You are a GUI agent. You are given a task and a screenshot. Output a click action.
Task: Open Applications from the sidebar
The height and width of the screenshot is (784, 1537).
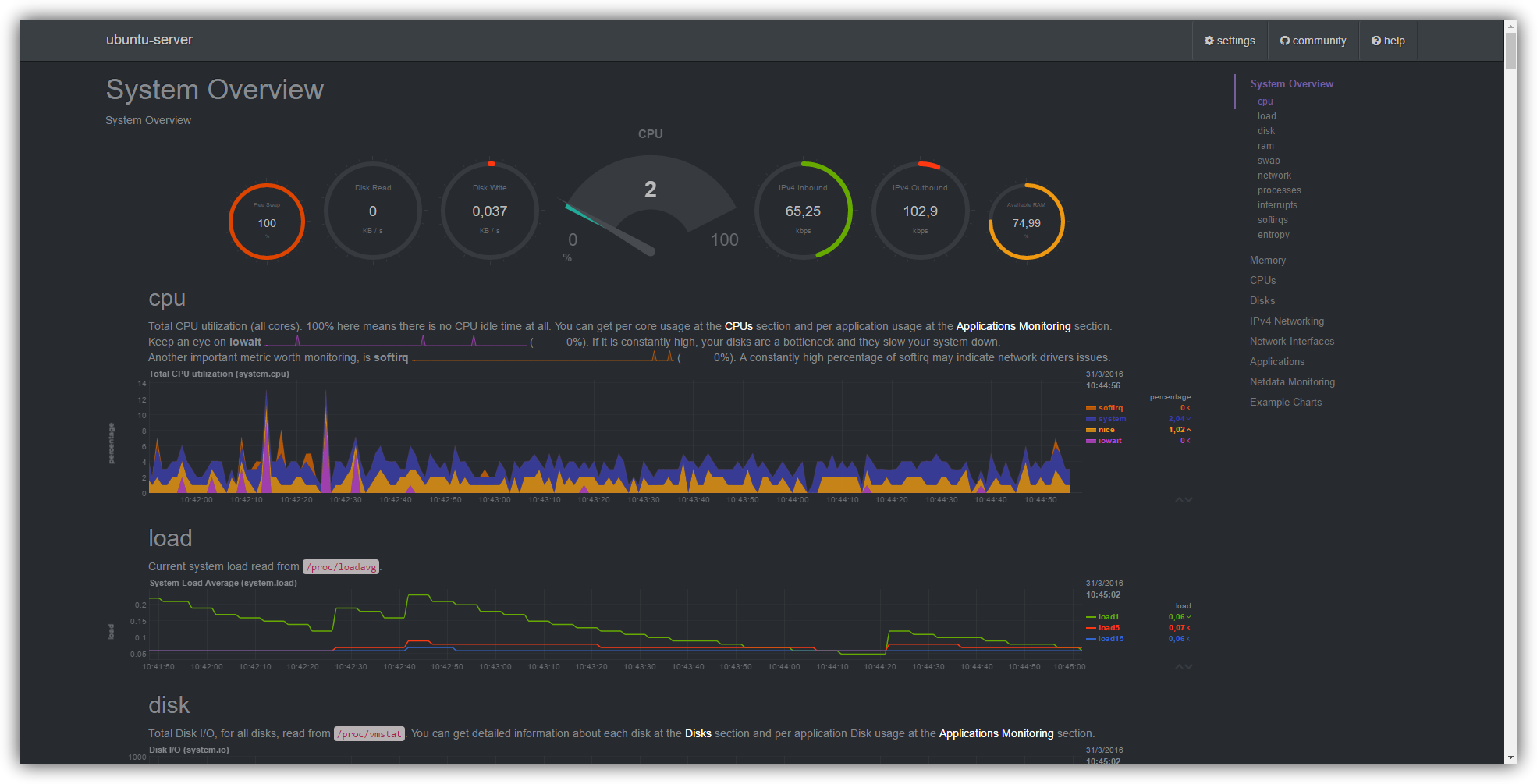click(1276, 362)
